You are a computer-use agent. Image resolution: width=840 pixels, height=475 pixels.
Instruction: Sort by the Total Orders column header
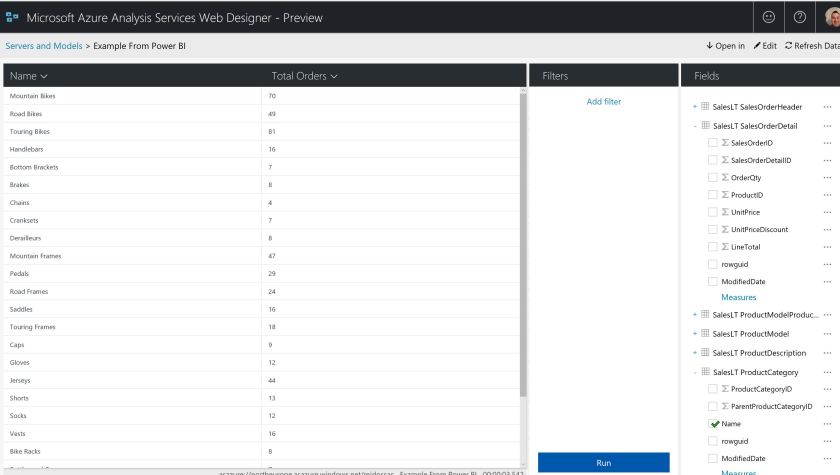[304, 76]
